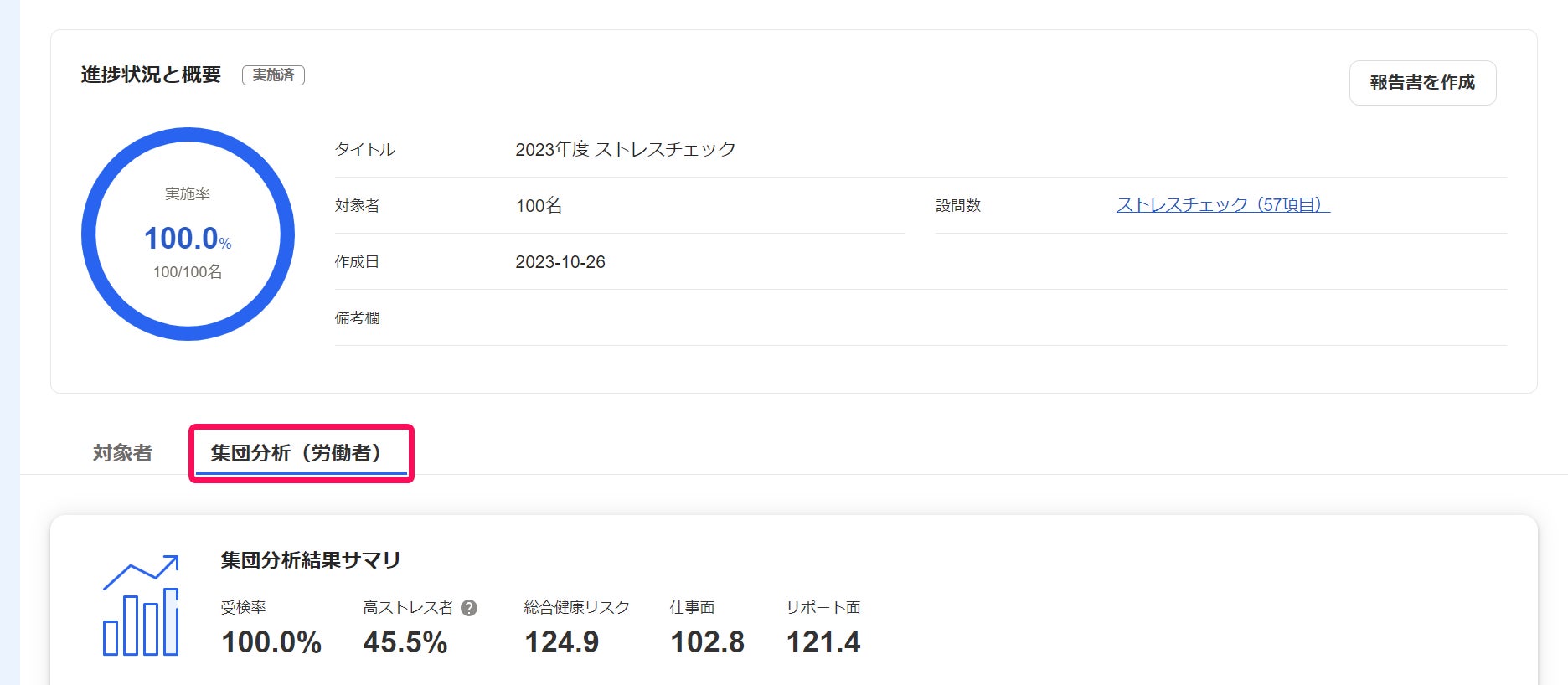Click the title 2023年度 ストレスチェック

(625, 149)
